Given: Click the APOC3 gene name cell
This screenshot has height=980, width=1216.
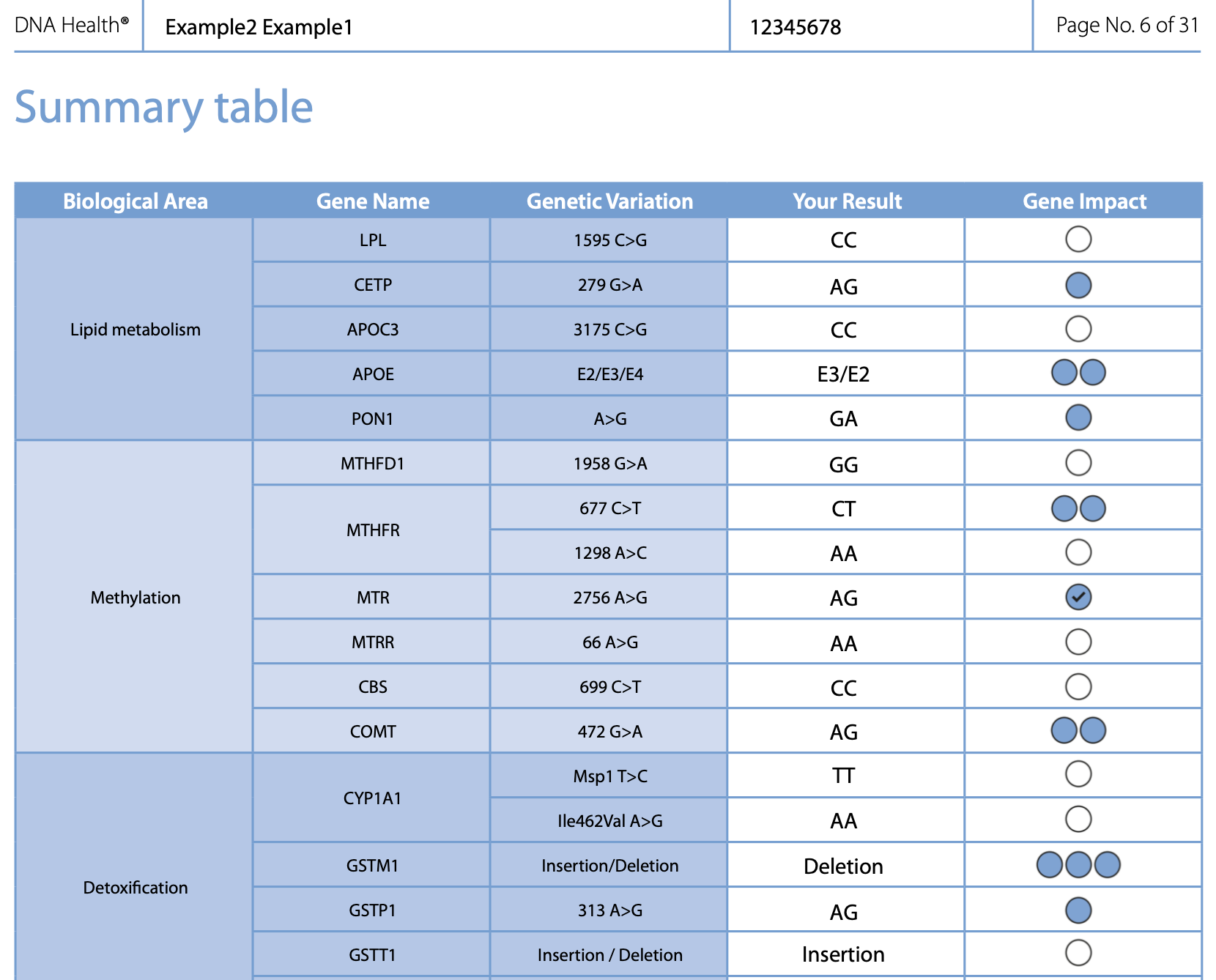Looking at the screenshot, I should point(373,330).
